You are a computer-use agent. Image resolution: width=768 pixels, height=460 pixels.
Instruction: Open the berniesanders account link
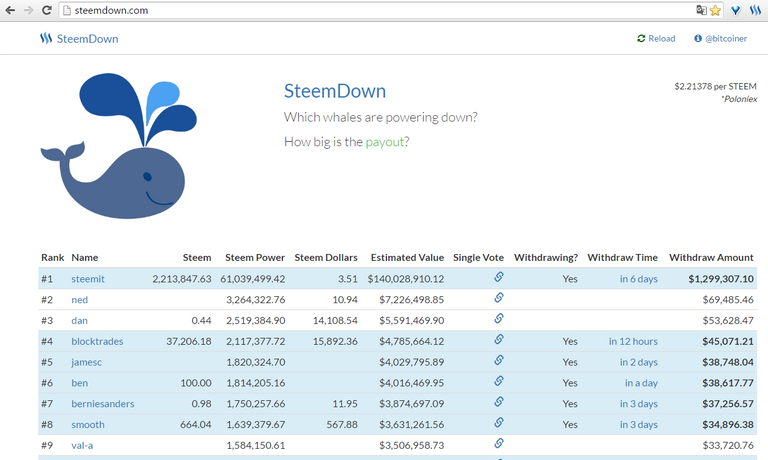(102, 404)
